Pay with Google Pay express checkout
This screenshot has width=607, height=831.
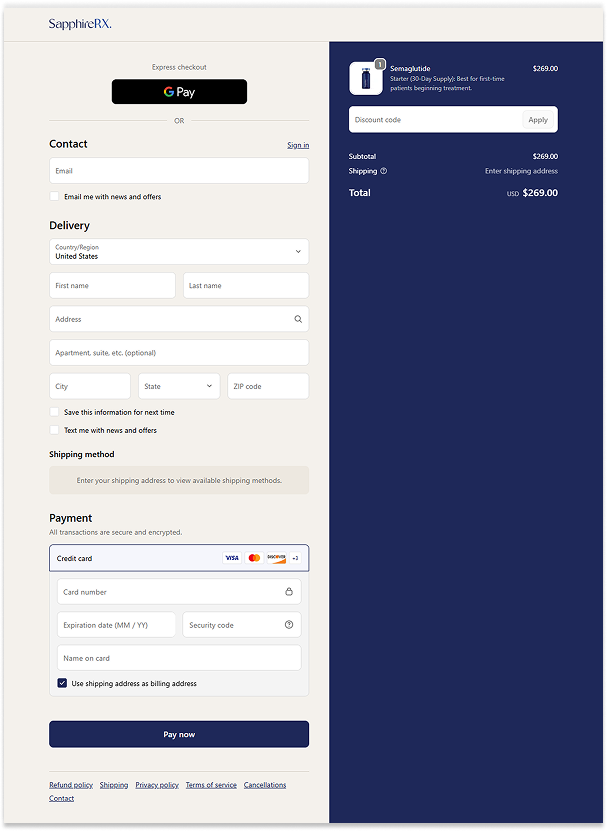179,92
